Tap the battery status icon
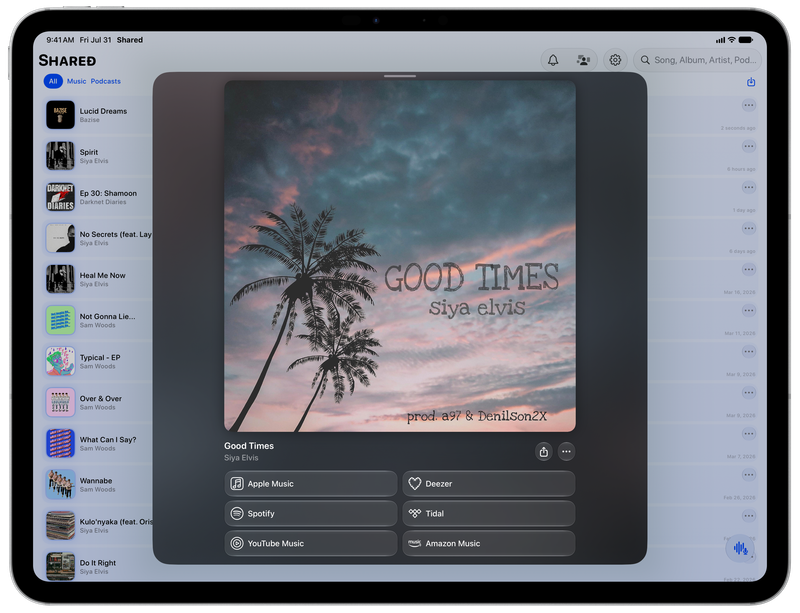 746,40
